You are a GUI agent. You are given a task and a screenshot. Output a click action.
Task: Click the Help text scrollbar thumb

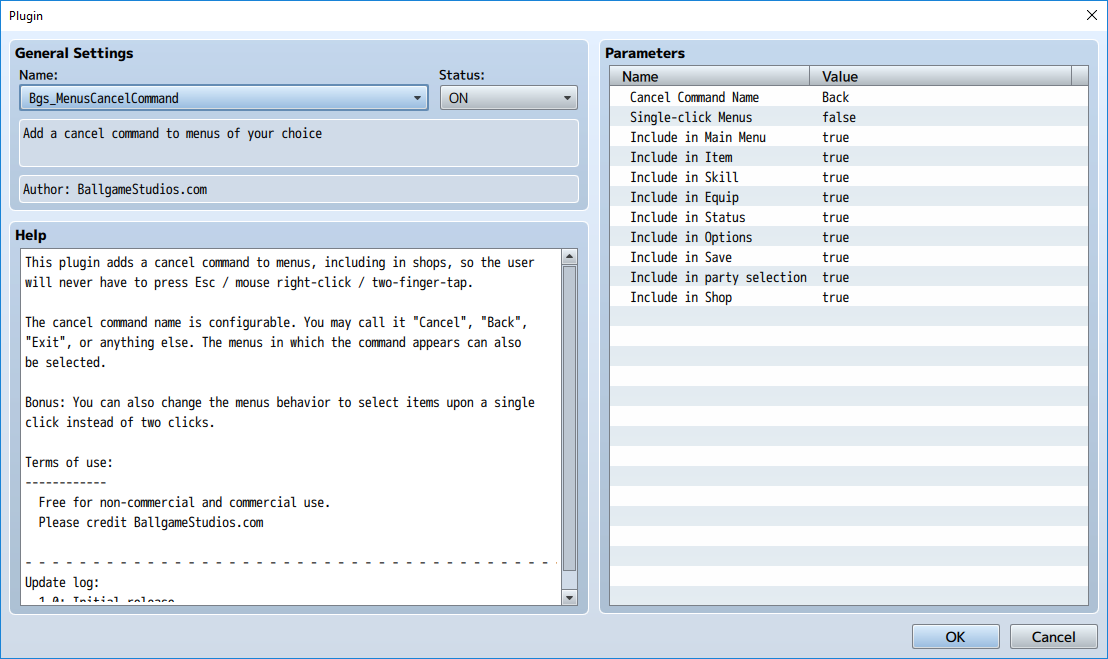click(570, 418)
